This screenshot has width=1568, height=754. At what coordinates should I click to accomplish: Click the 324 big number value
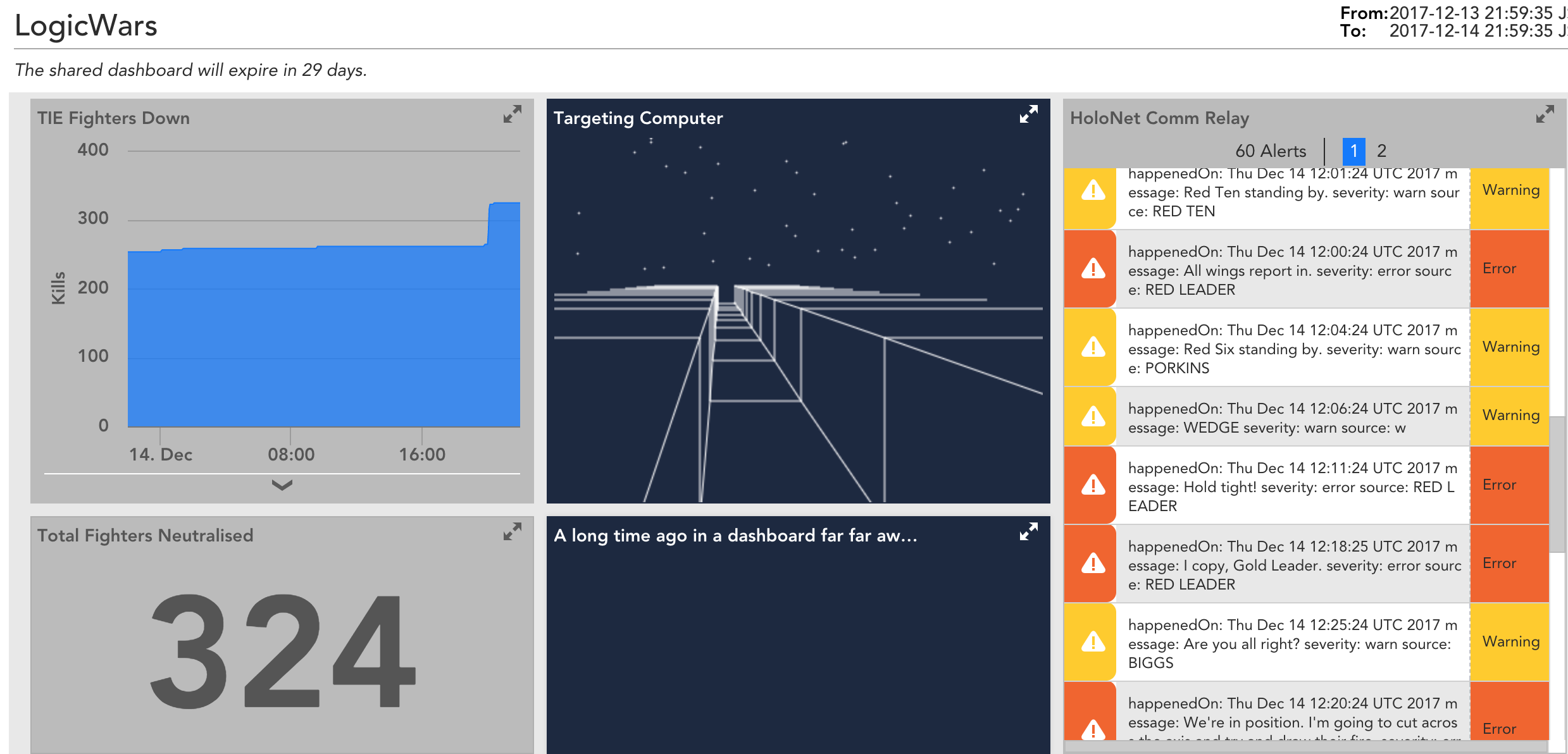pyautogui.click(x=283, y=652)
